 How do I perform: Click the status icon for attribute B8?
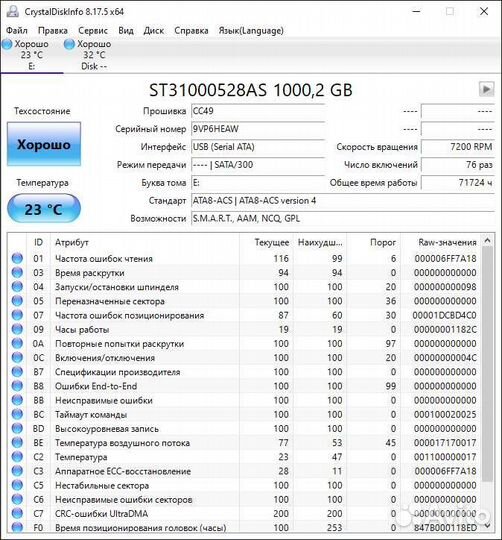17,386
